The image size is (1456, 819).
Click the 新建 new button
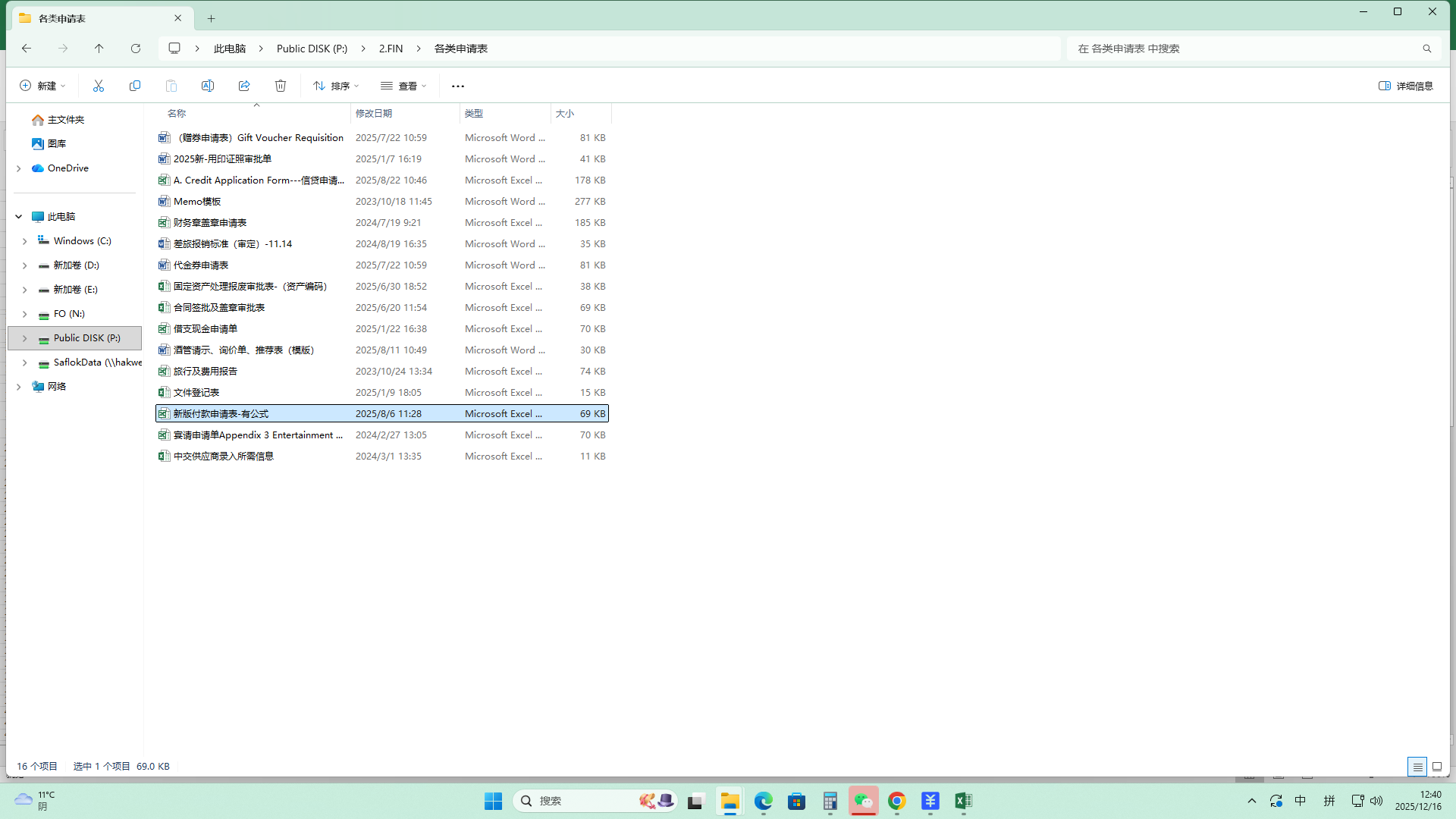[42, 86]
